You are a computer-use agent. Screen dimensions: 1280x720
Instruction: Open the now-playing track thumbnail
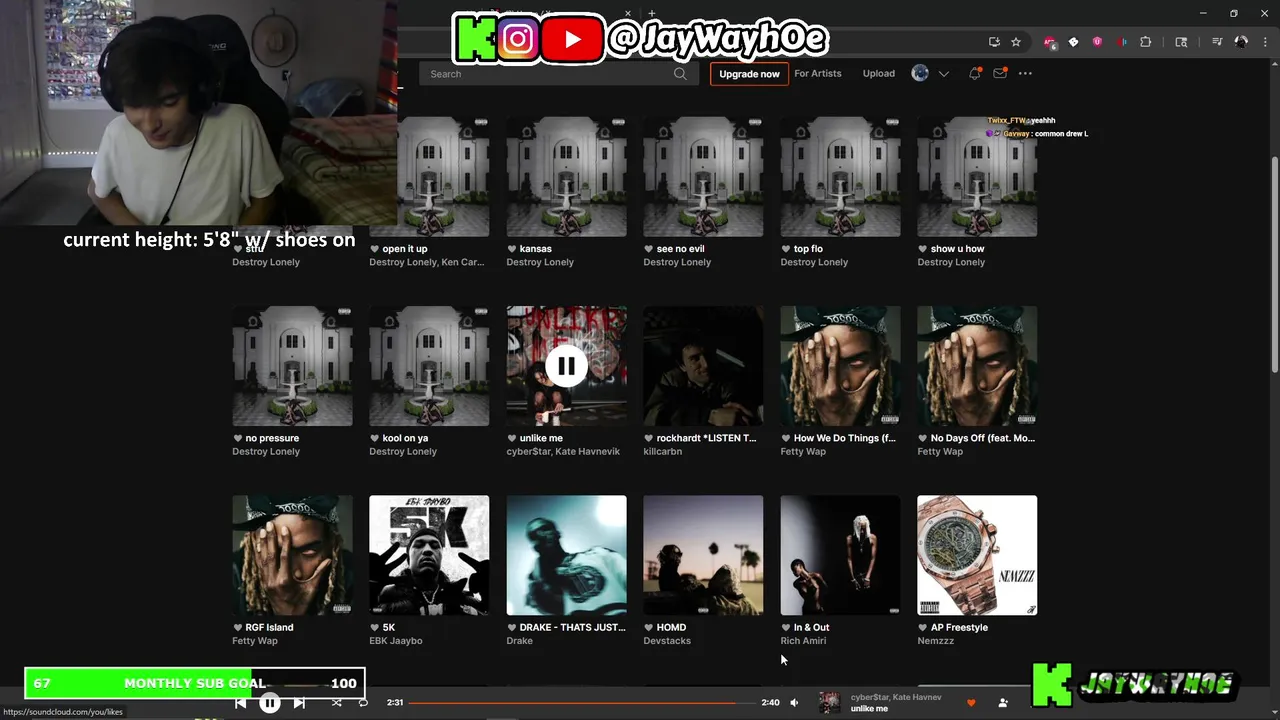(829, 703)
